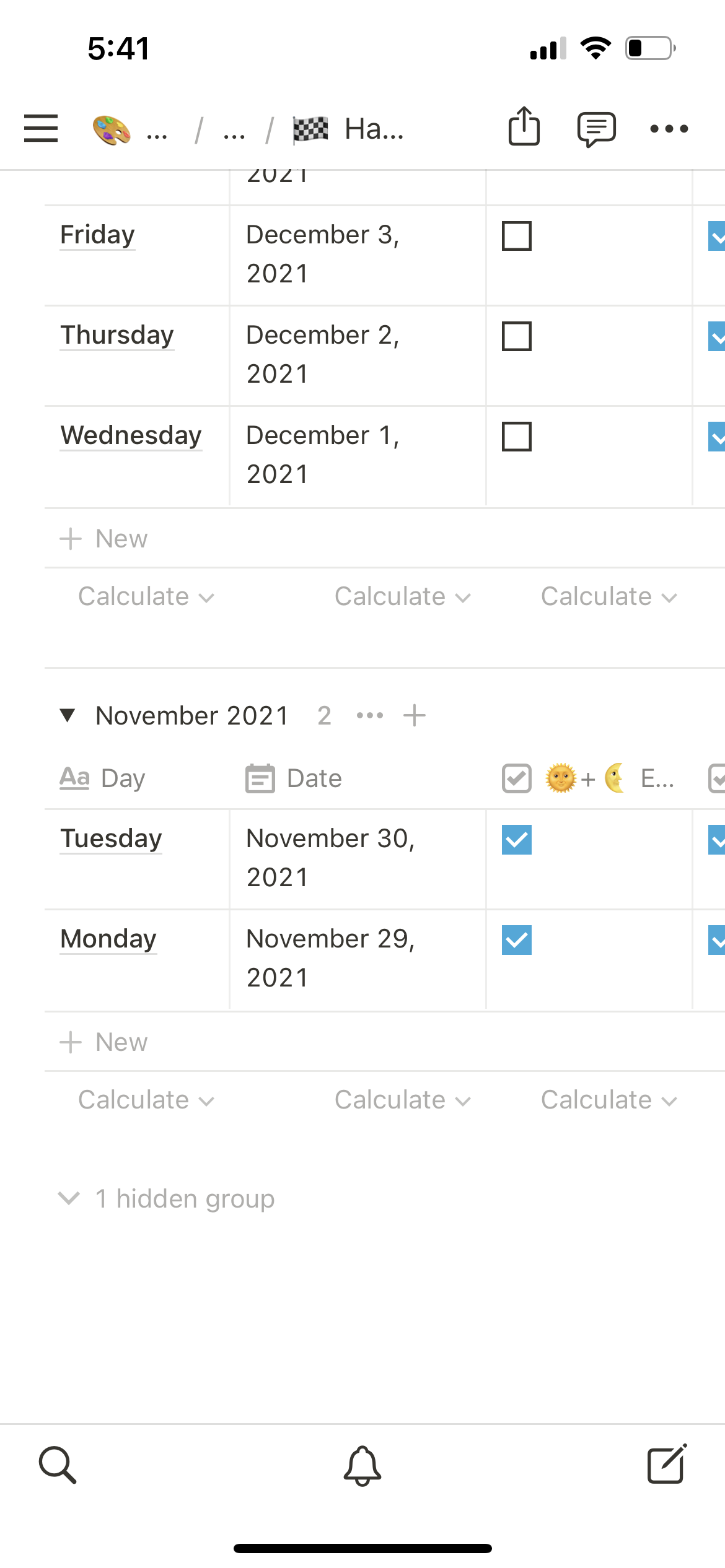This screenshot has width=725, height=1568.
Task: Open the page comments icon
Action: tap(596, 129)
